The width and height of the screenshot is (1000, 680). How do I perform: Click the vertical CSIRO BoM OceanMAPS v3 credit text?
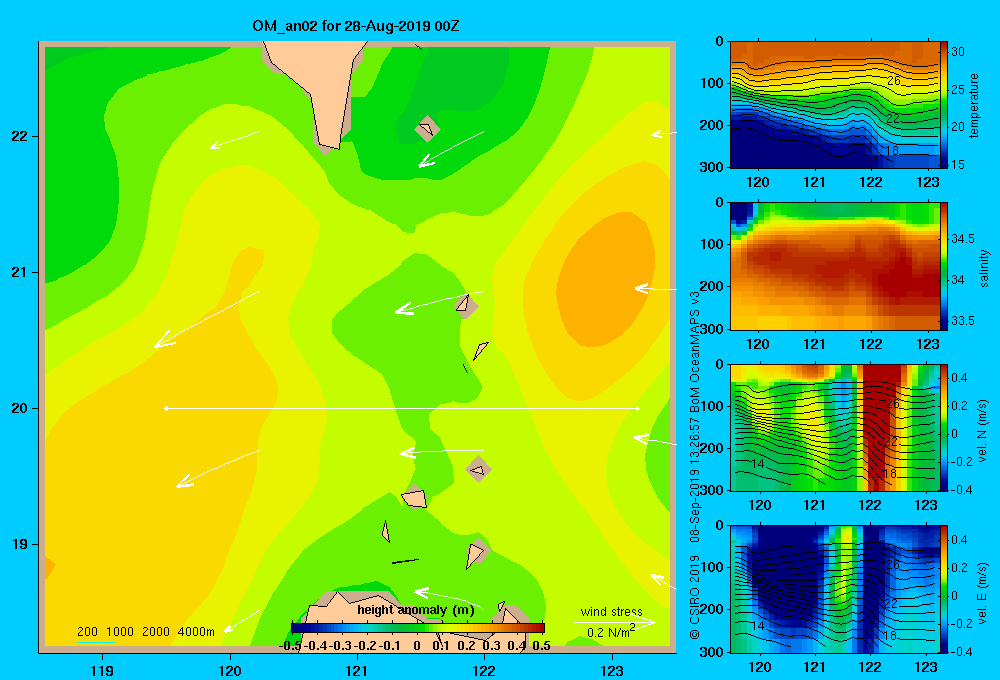(x=695, y=465)
